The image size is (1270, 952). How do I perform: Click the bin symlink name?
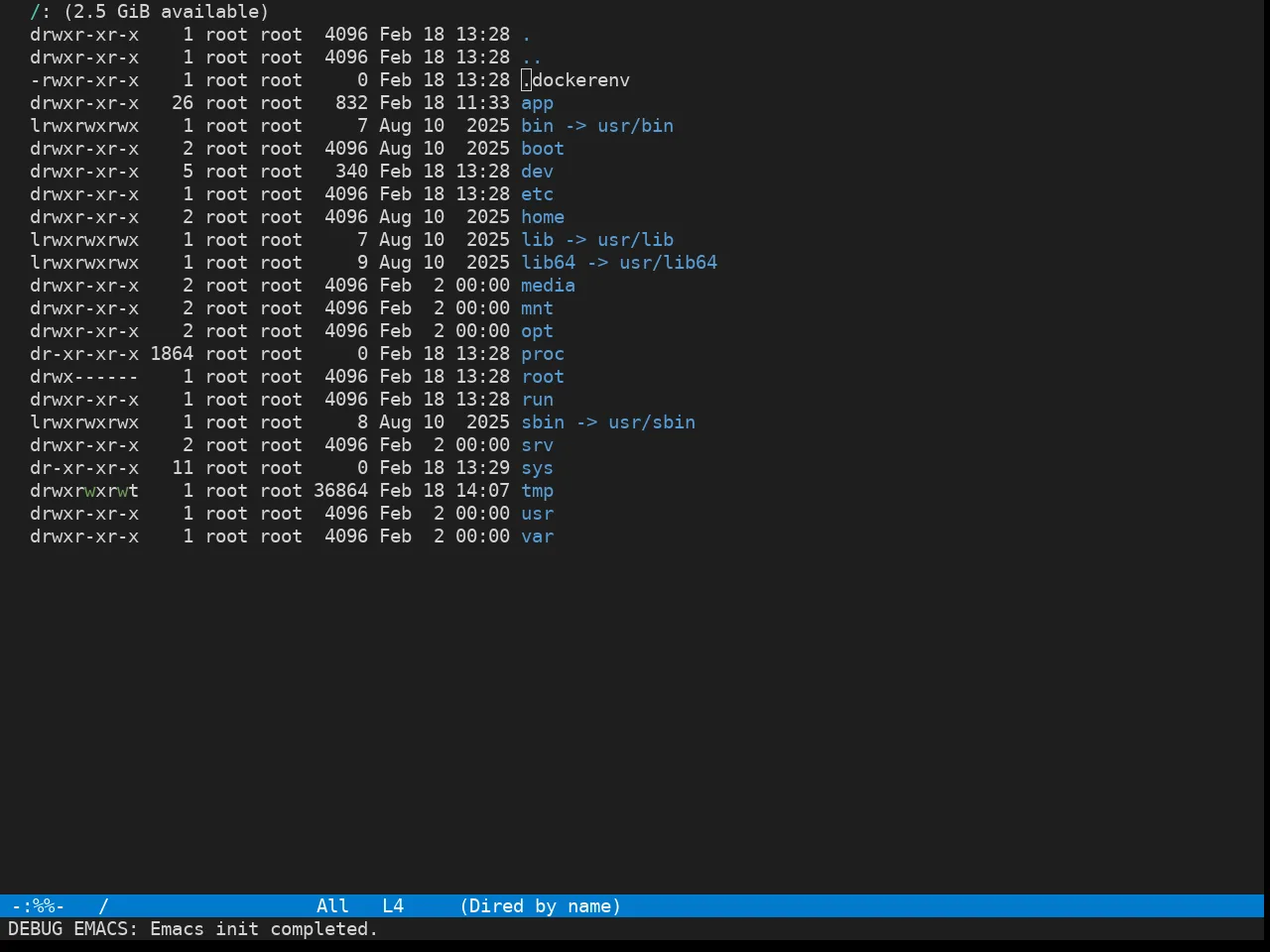click(537, 126)
